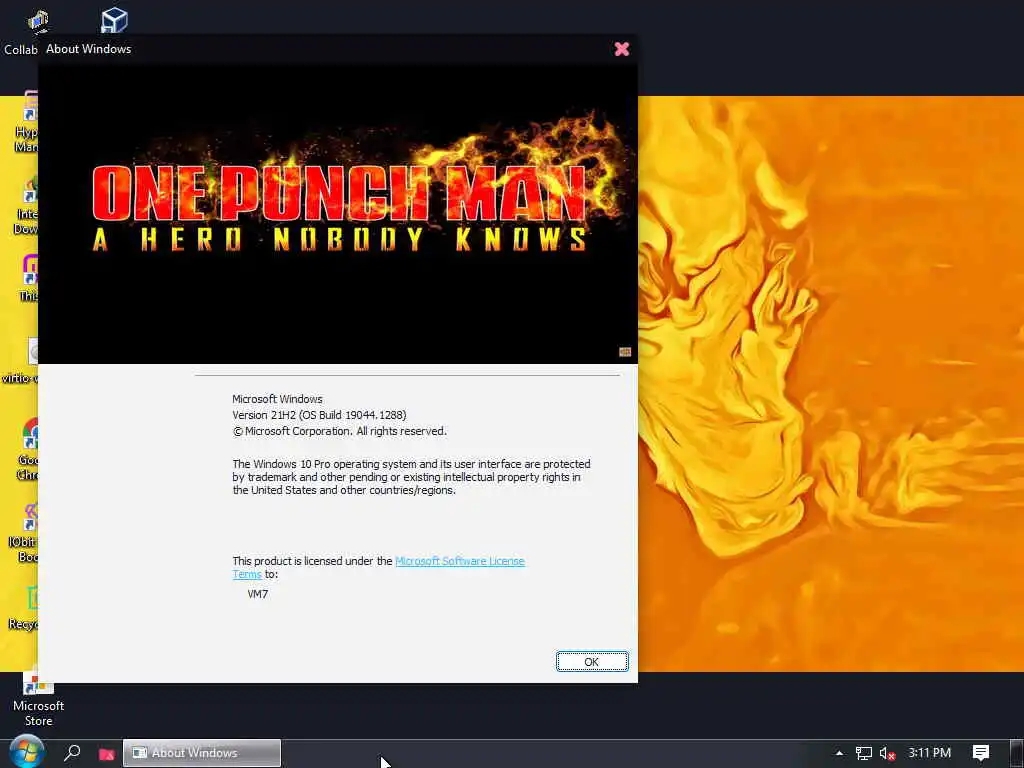Select the This PC desktop icon

[29, 278]
